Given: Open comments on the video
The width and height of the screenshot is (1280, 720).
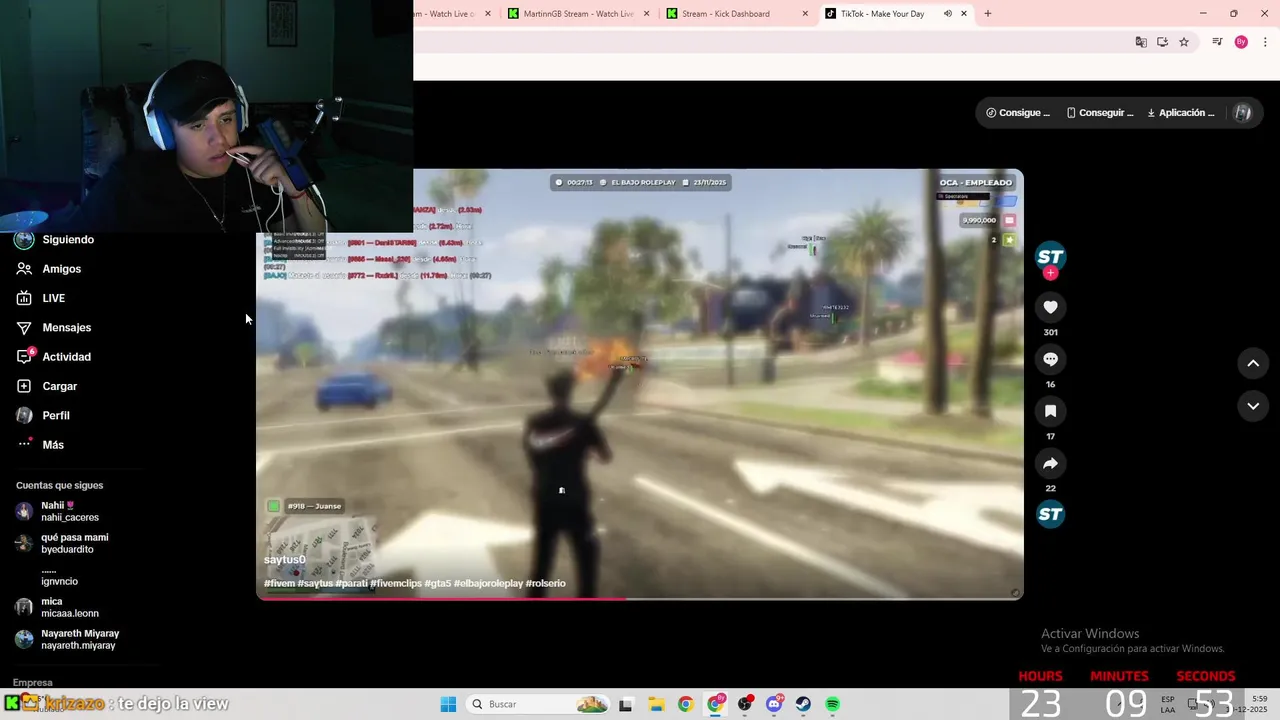Looking at the screenshot, I should [1050, 359].
